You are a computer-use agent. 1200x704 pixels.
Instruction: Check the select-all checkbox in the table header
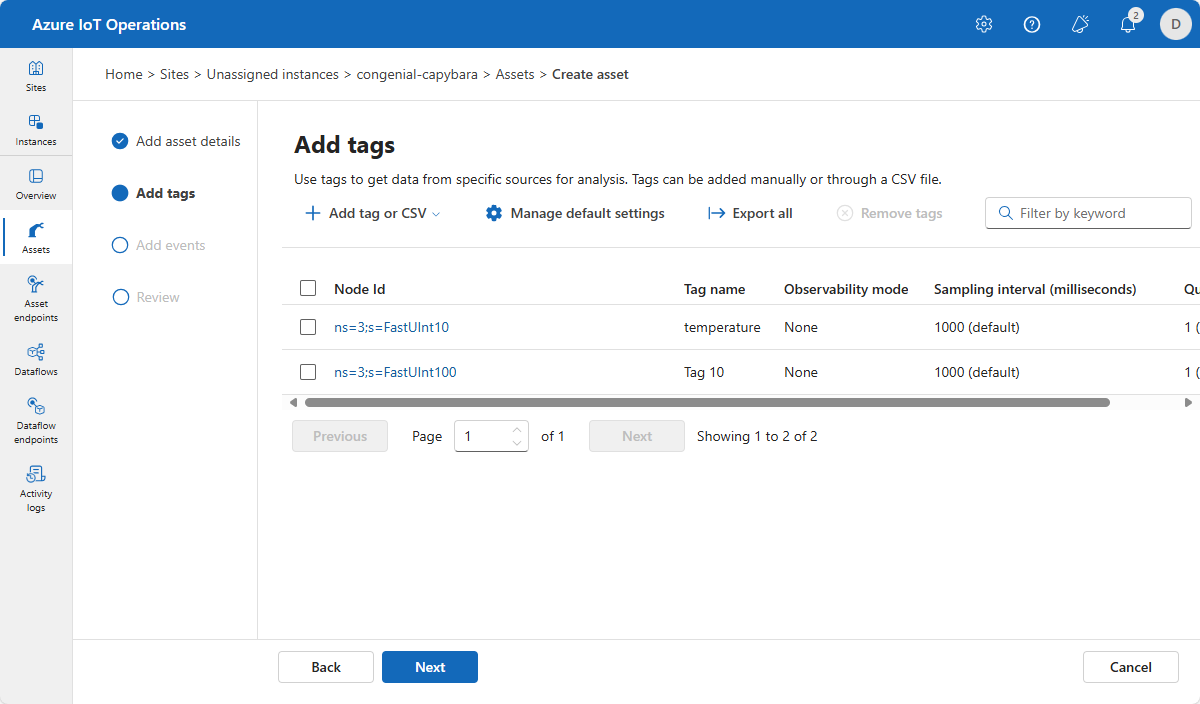coord(307,287)
